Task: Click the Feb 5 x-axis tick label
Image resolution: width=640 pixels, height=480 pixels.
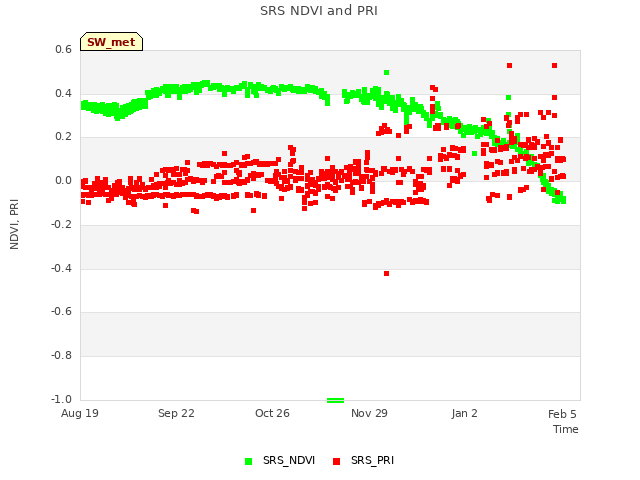Action: (562, 414)
